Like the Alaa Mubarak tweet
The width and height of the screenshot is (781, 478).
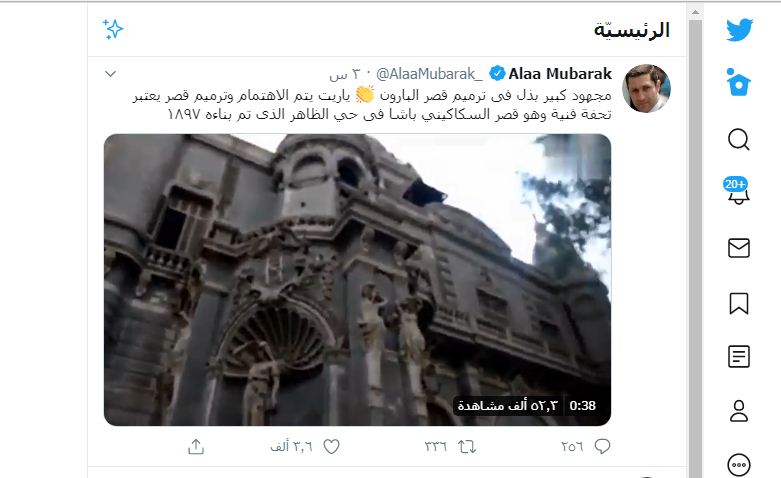coord(331,447)
